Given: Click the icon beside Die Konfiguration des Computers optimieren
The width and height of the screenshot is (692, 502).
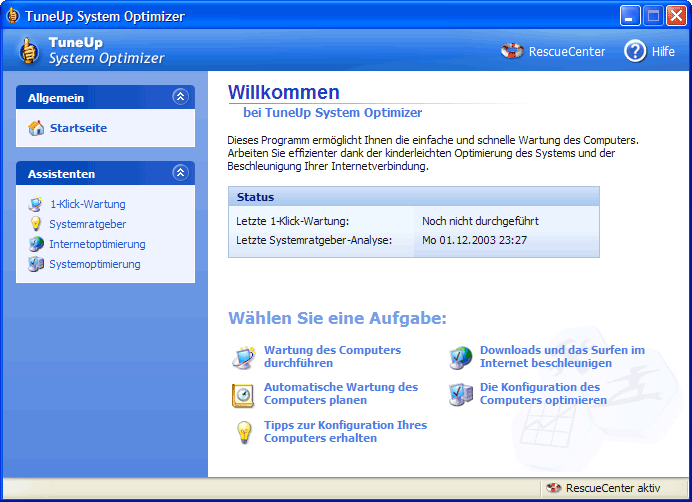Looking at the screenshot, I should point(461,394).
